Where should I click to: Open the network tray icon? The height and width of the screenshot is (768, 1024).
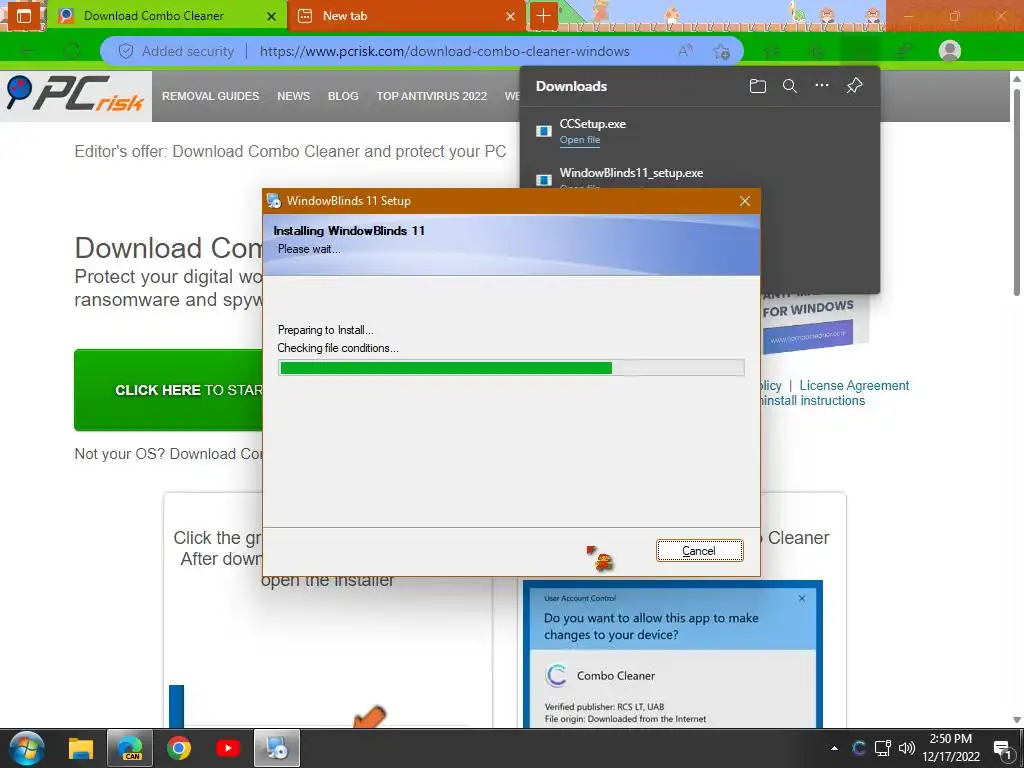[x=883, y=748]
